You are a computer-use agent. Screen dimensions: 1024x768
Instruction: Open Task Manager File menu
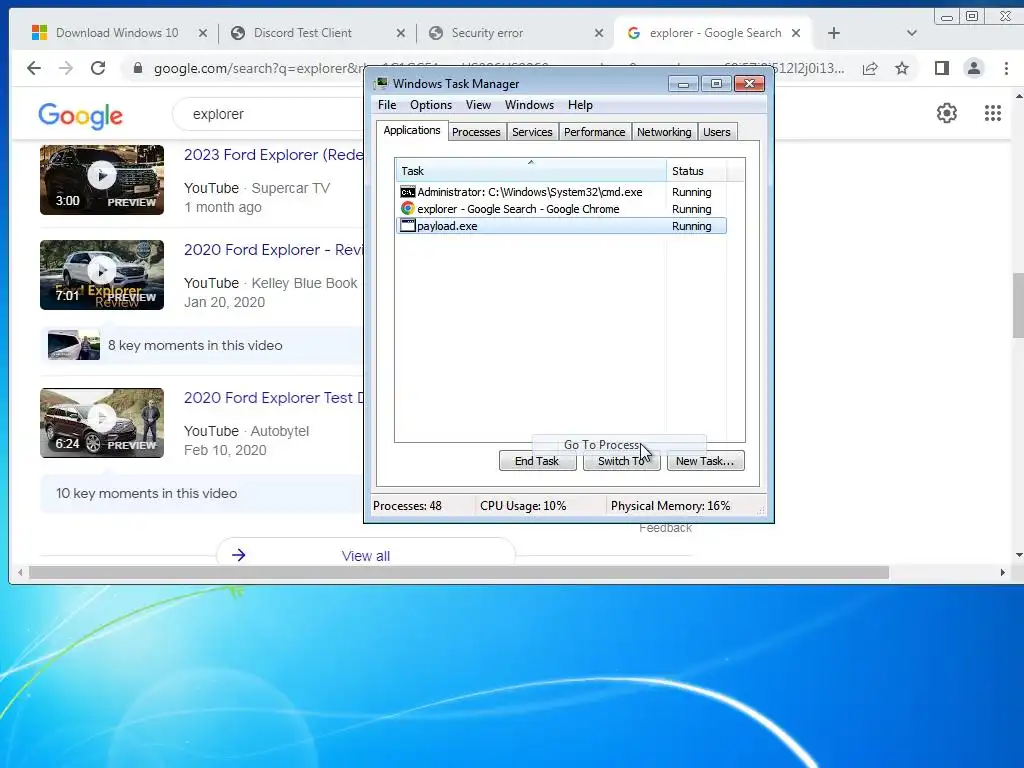(x=387, y=105)
